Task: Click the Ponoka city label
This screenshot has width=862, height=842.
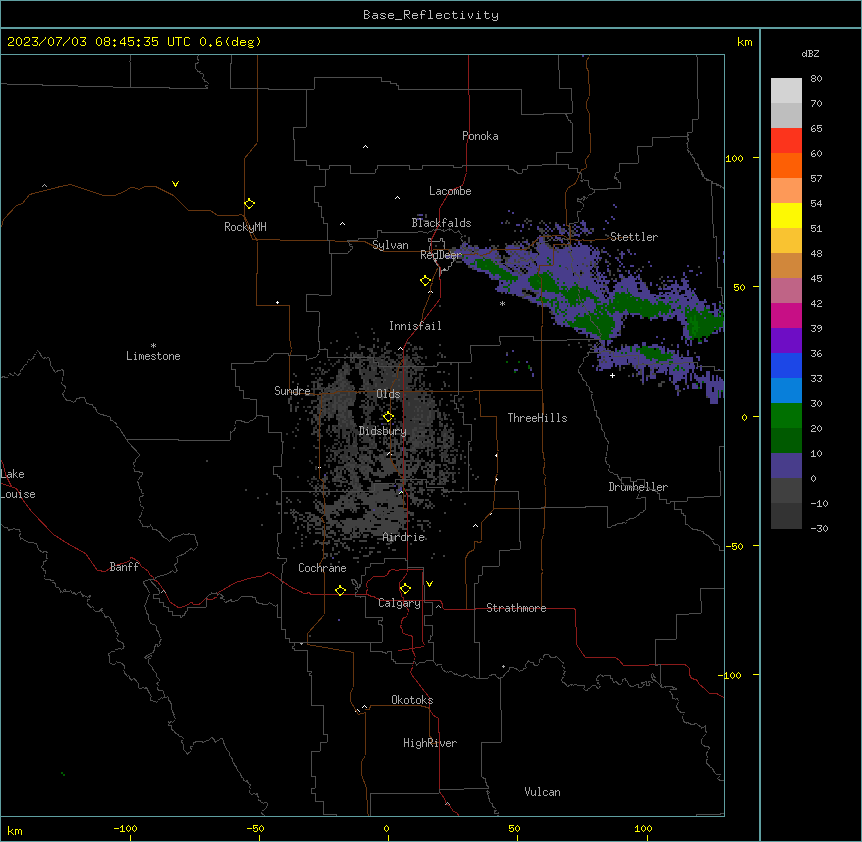Action: tap(480, 136)
